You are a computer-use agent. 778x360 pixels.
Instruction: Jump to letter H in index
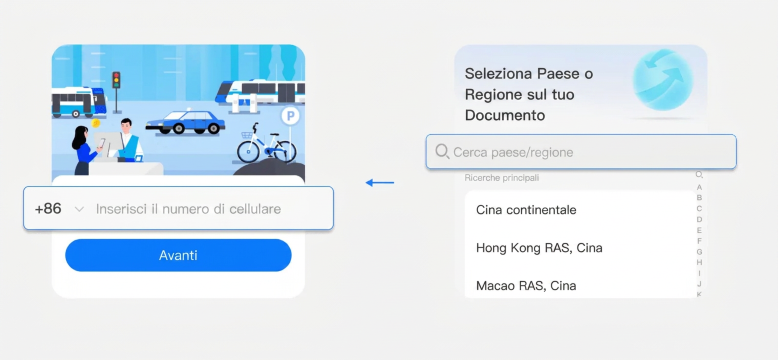click(699, 262)
